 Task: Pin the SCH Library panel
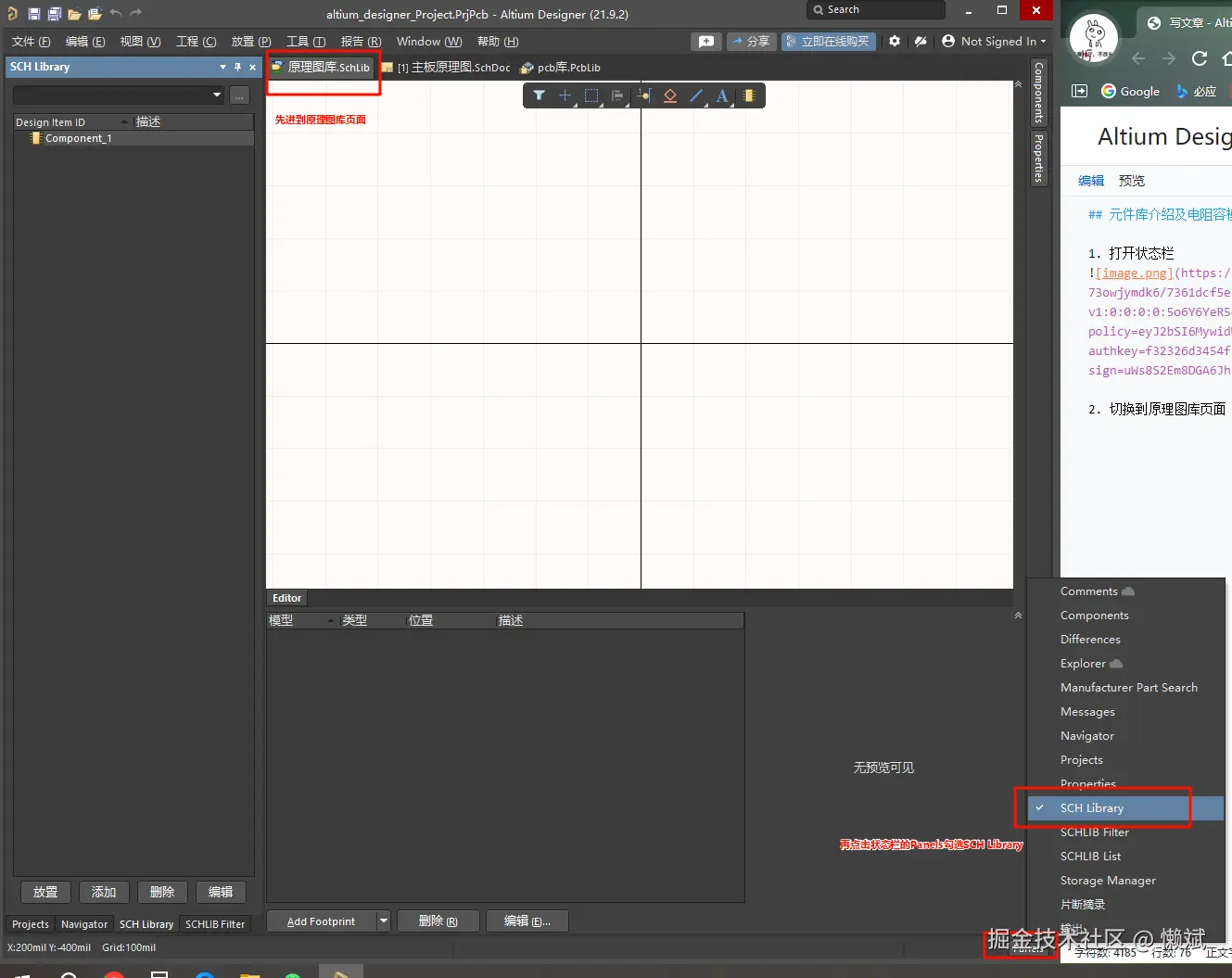tap(237, 67)
